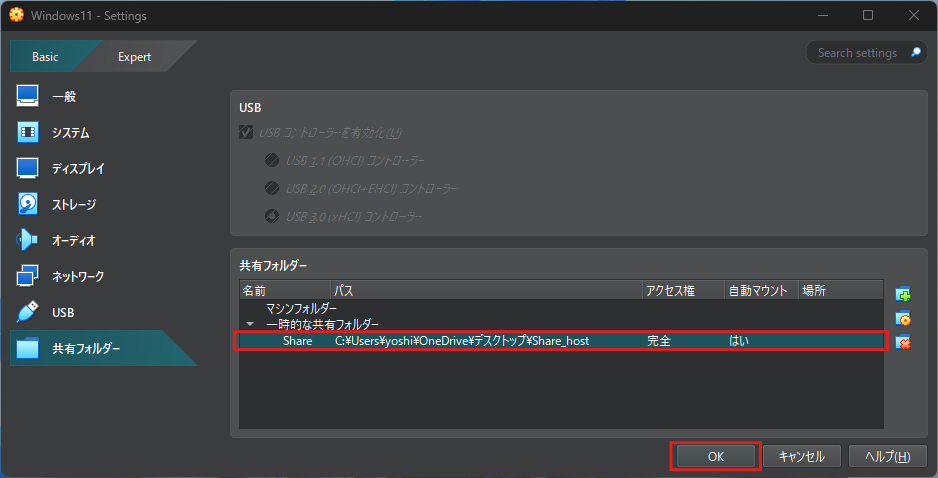
Task: Click the edit shared folder icon
Action: (903, 318)
